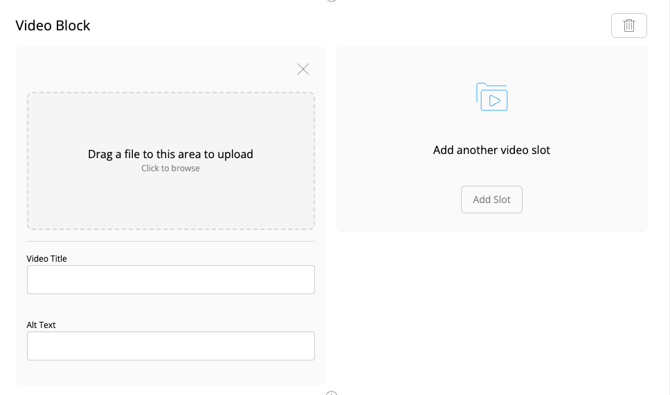This screenshot has width=670, height=395.
Task: Click 'Add another video slot' text
Action: click(491, 150)
